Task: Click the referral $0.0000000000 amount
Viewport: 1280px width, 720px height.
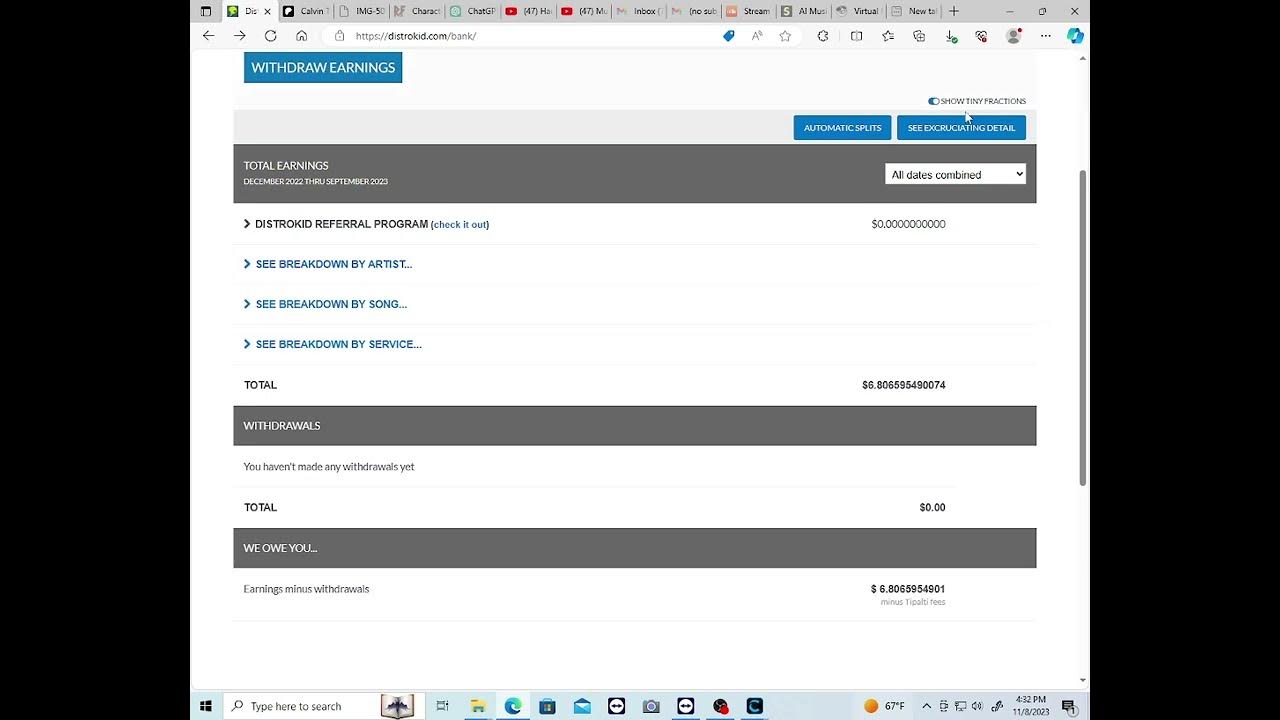Action: pyautogui.click(x=908, y=224)
